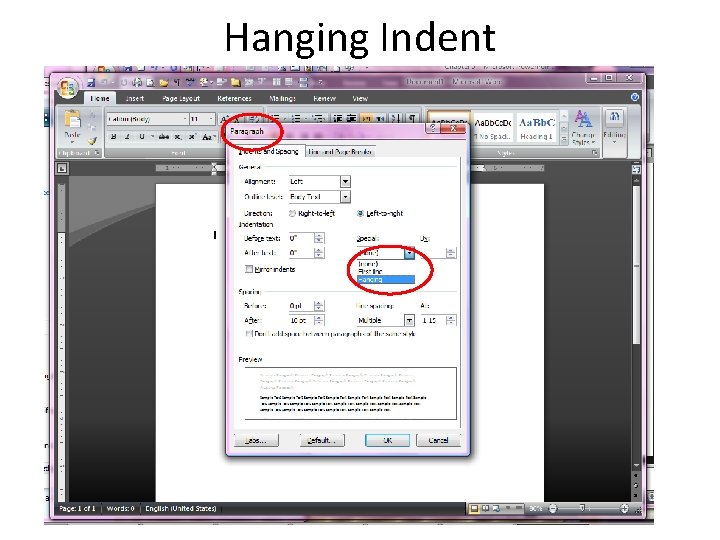
Task: Check the Mirror indents checkbox
Action: tap(249, 269)
